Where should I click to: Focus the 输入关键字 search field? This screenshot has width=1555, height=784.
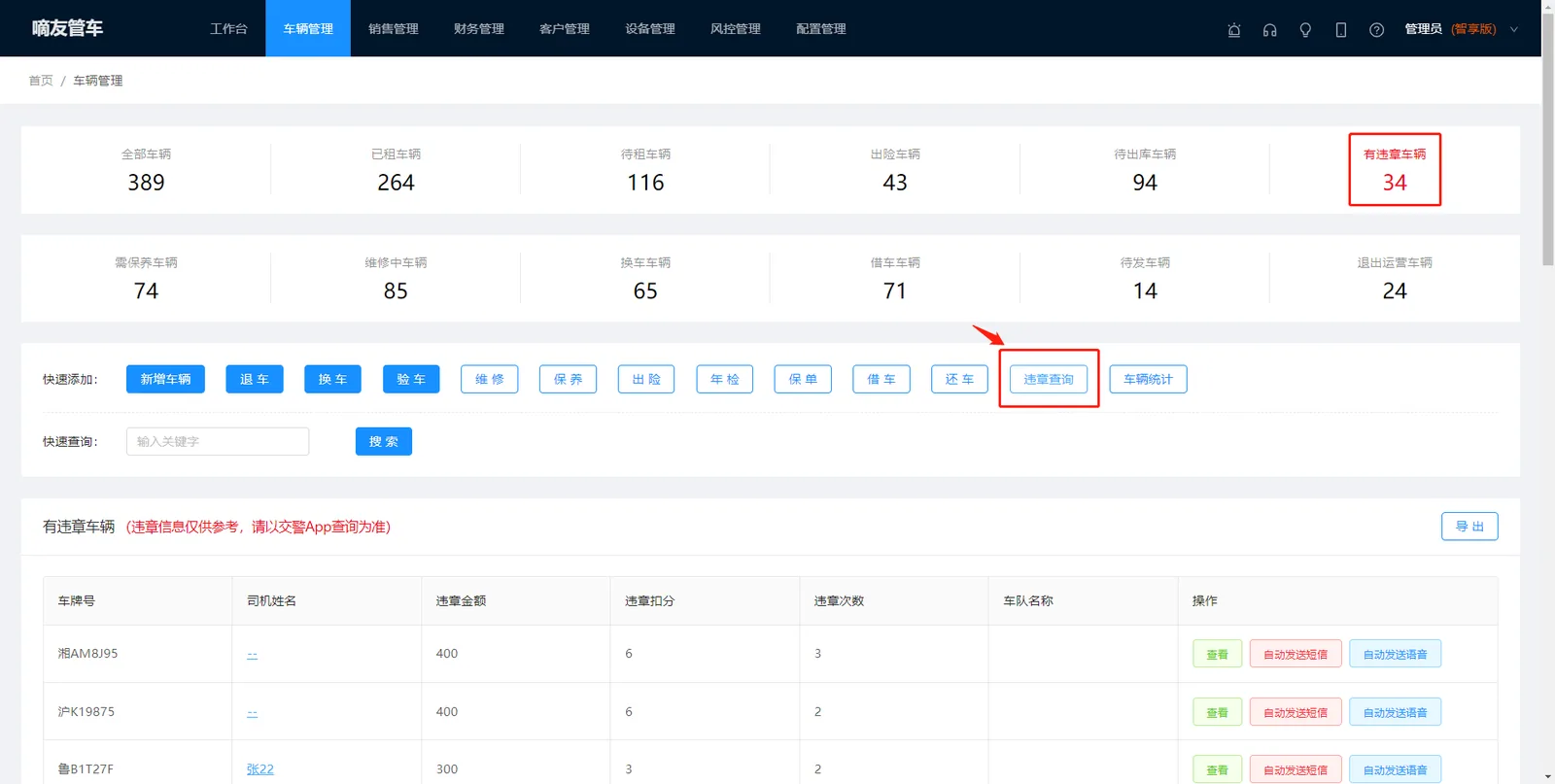218,441
